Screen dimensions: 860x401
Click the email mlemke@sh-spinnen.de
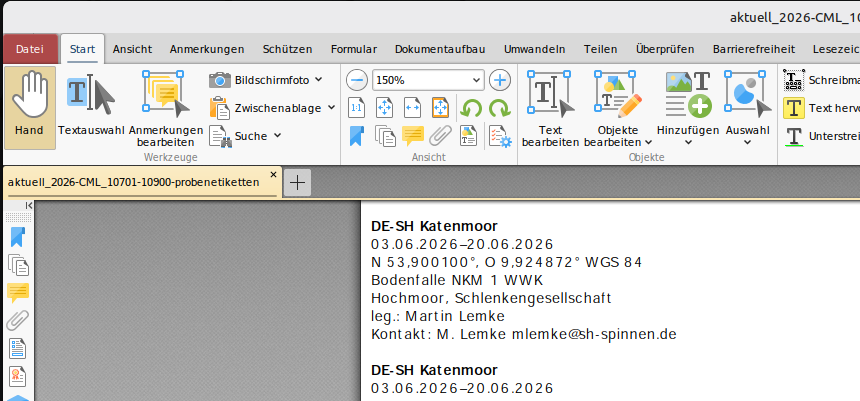[x=594, y=334]
